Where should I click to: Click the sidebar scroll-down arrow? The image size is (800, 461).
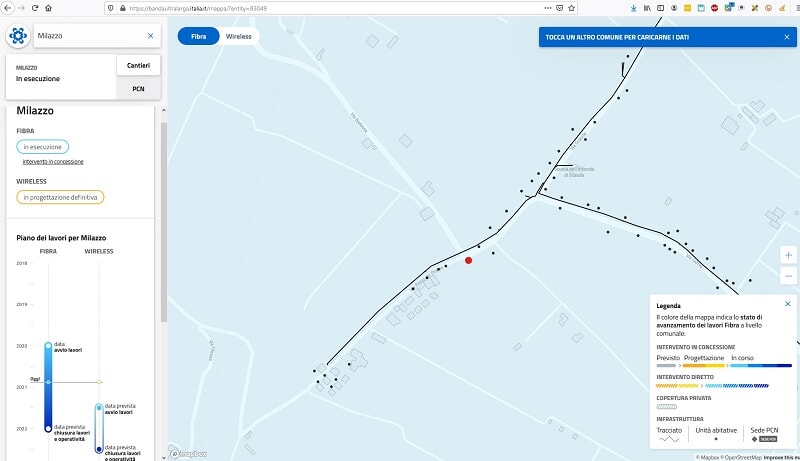[164, 457]
